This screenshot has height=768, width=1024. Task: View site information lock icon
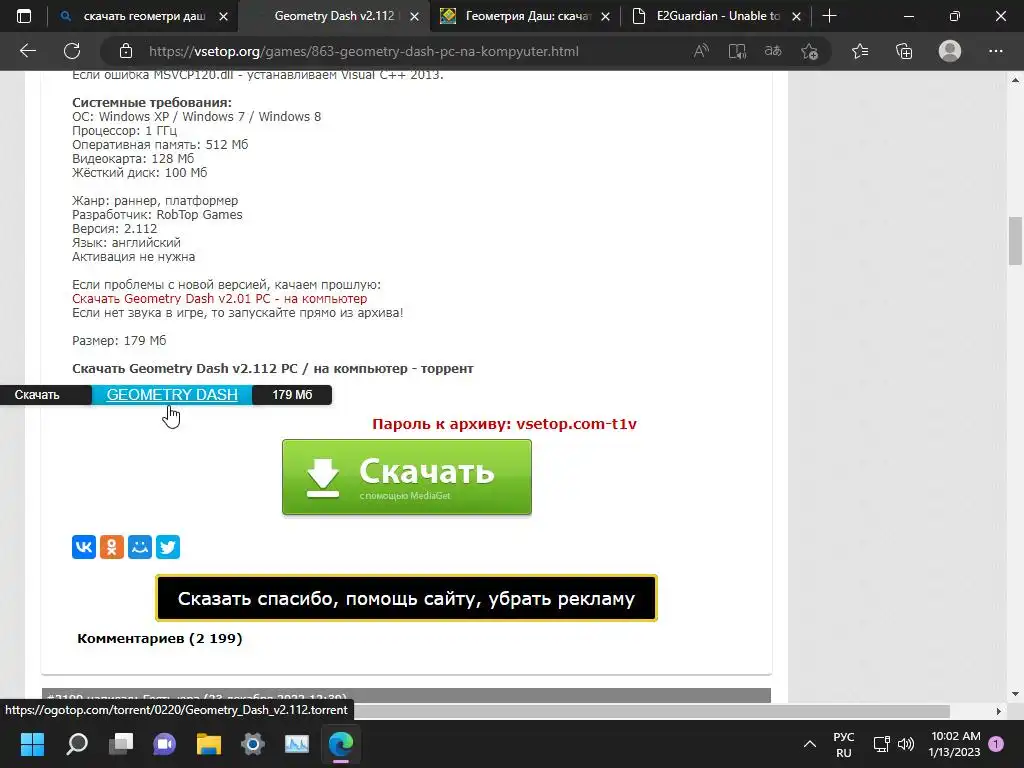click(x=126, y=51)
